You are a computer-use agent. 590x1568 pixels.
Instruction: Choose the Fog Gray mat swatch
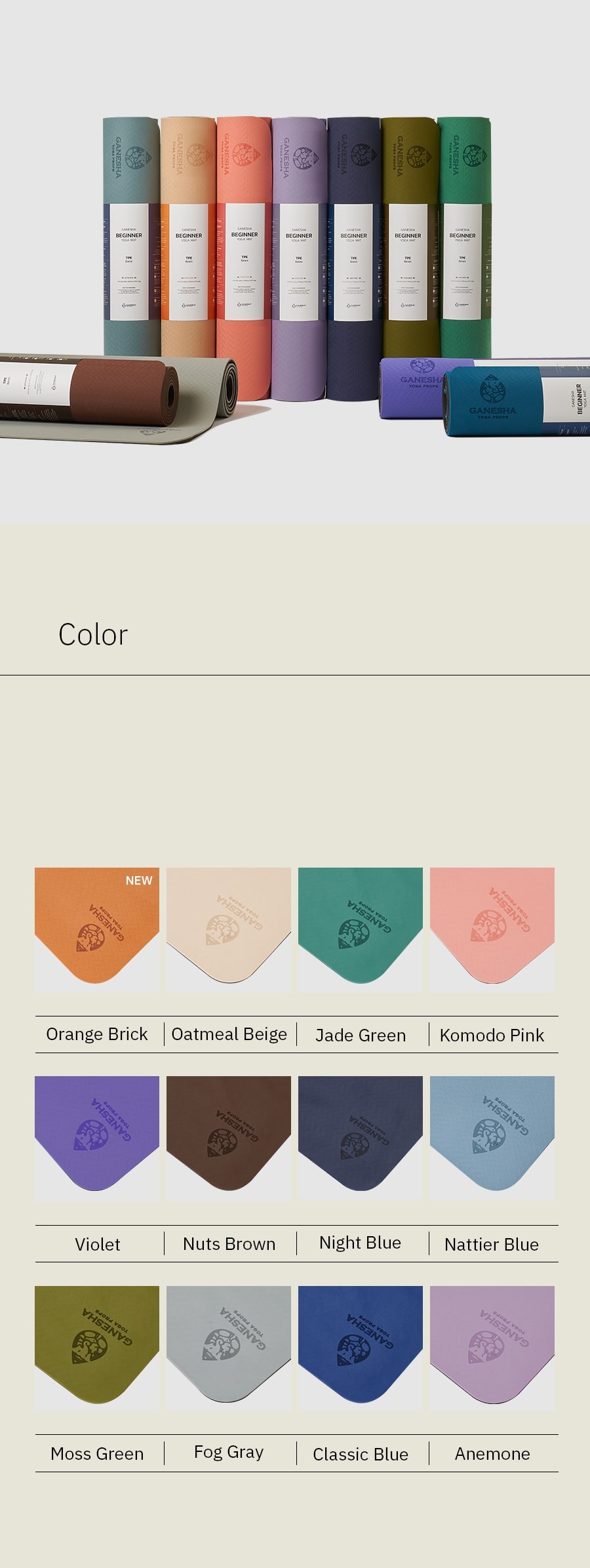pos(229,1348)
